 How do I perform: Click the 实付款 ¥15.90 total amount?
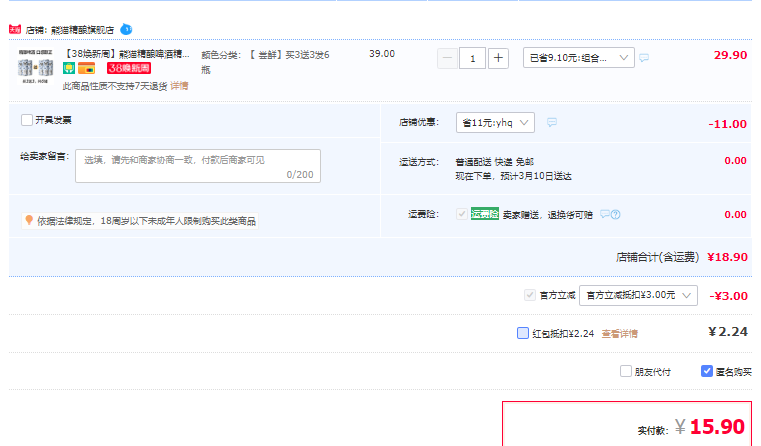click(710, 427)
